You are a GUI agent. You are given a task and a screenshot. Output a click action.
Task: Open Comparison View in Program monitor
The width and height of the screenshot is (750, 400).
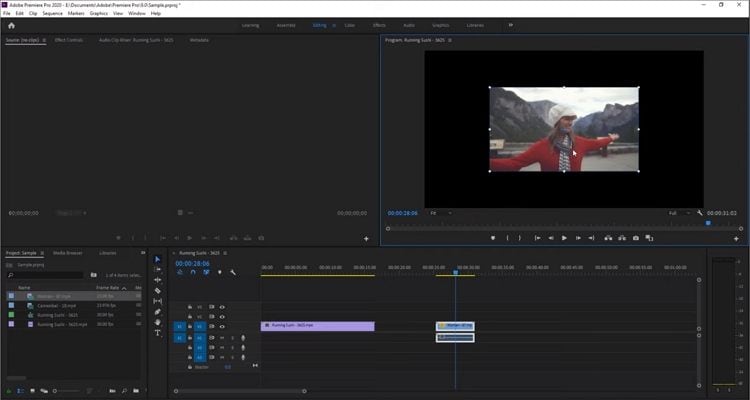tap(649, 238)
